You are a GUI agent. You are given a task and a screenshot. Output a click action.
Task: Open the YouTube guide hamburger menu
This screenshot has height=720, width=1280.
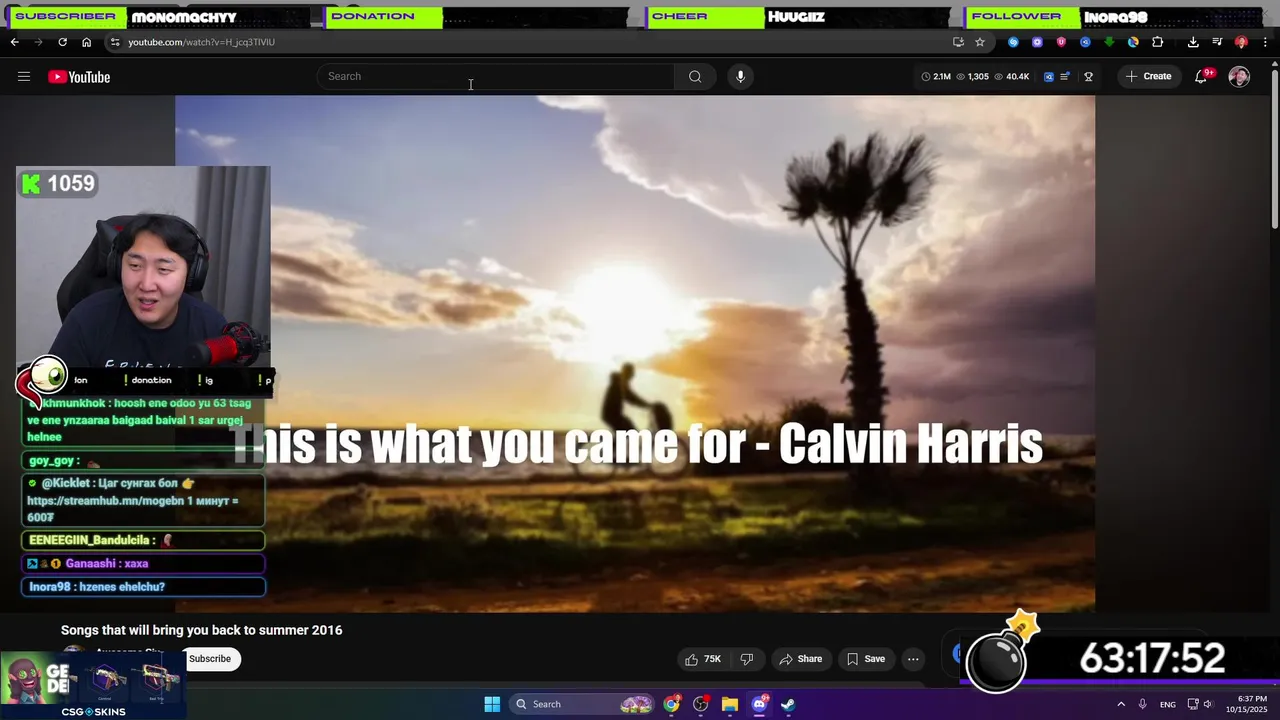point(24,77)
